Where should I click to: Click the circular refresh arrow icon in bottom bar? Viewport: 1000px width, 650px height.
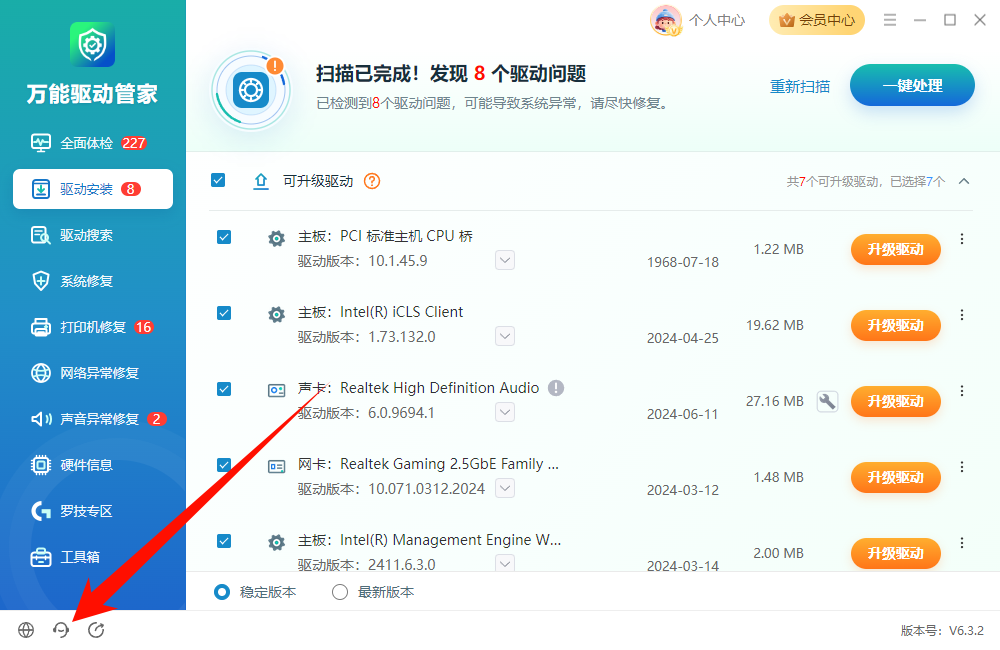pos(96,630)
